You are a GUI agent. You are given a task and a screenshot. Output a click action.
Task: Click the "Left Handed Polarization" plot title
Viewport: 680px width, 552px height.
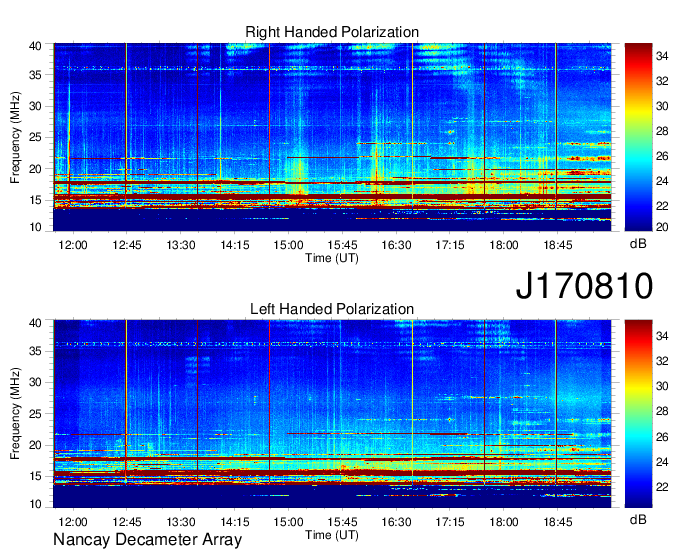332,309
